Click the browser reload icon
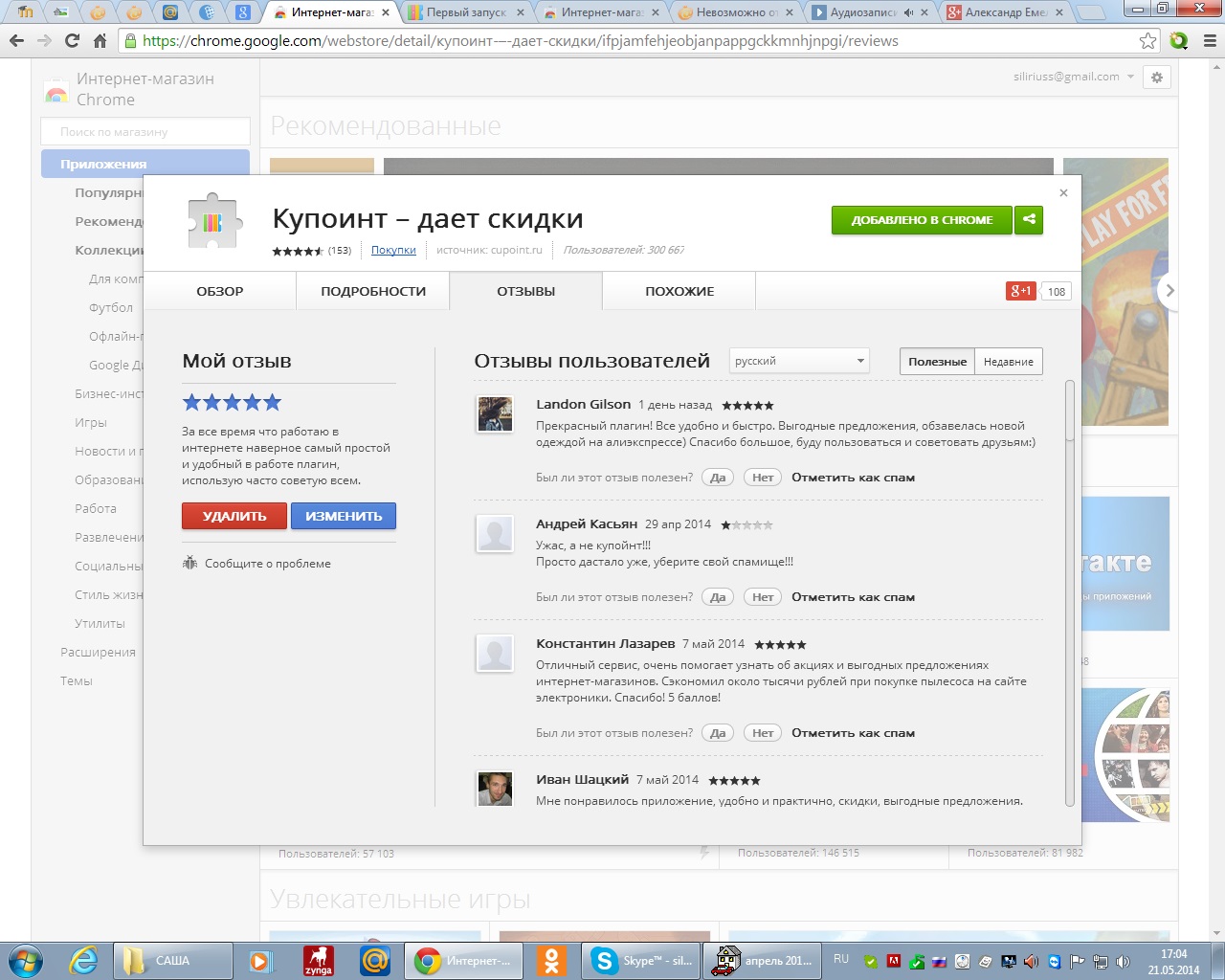This screenshot has width=1225, height=980. tap(72, 41)
